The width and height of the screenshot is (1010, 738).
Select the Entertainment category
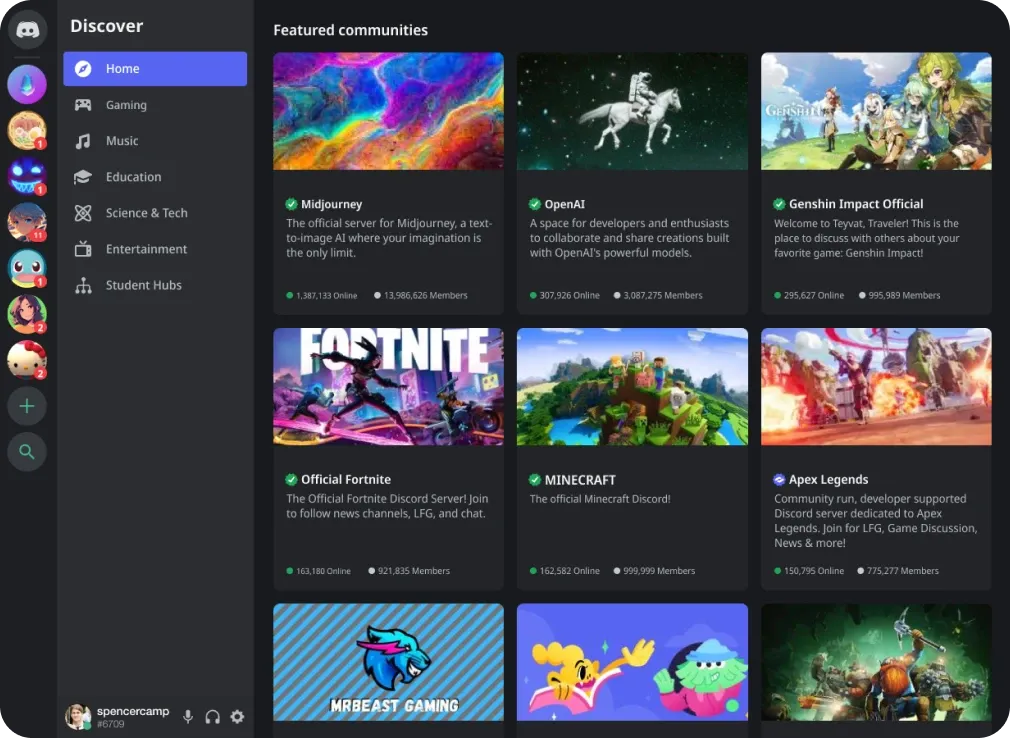146,248
